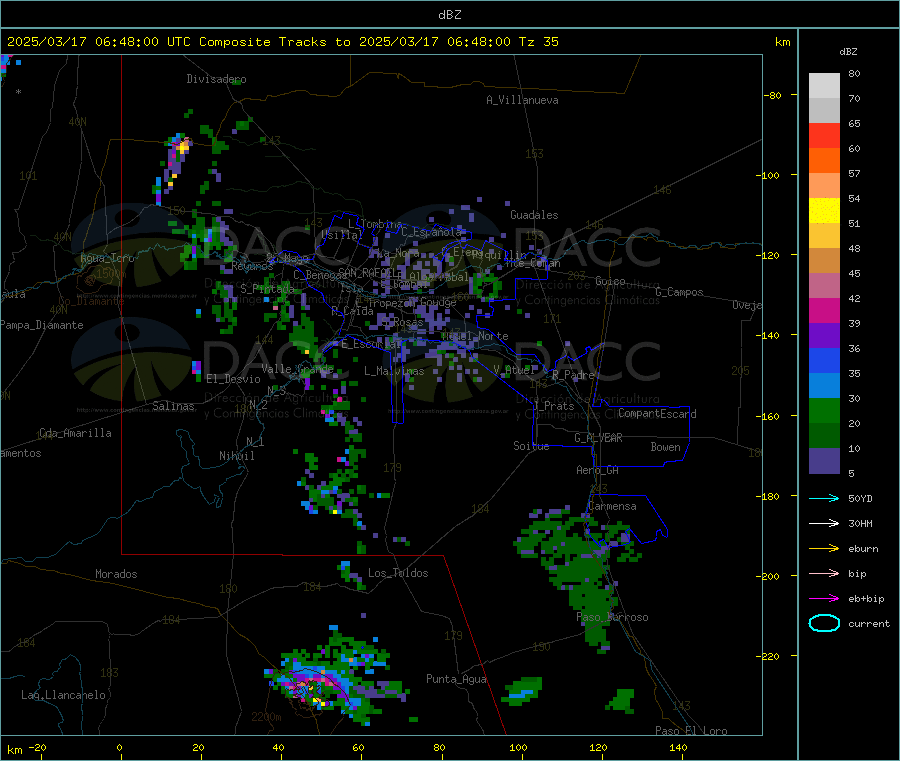Click the J_Prats map label
Viewport: 900px width, 761px height.
tap(554, 406)
